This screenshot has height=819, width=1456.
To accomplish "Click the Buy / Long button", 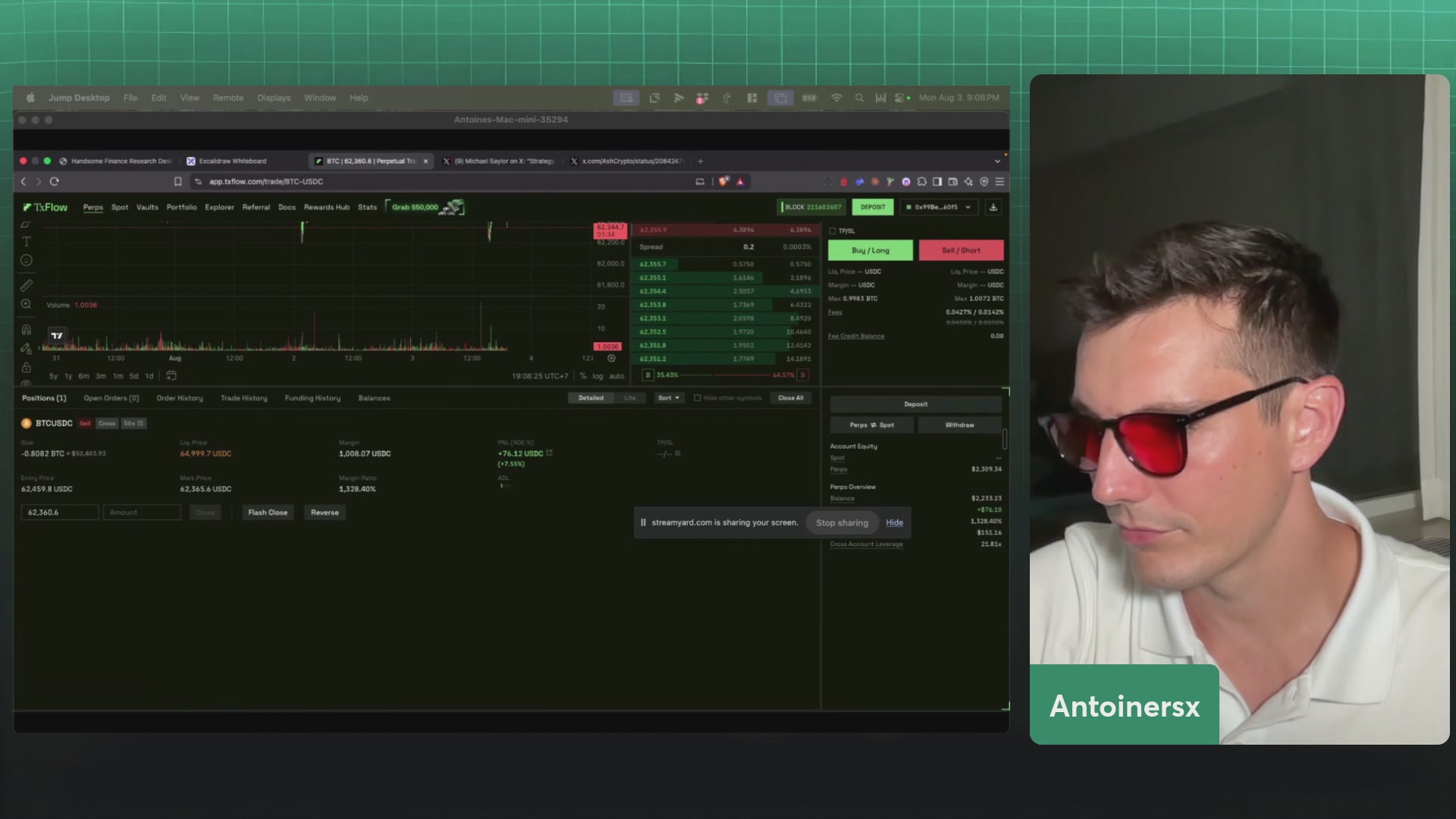I will (x=870, y=250).
